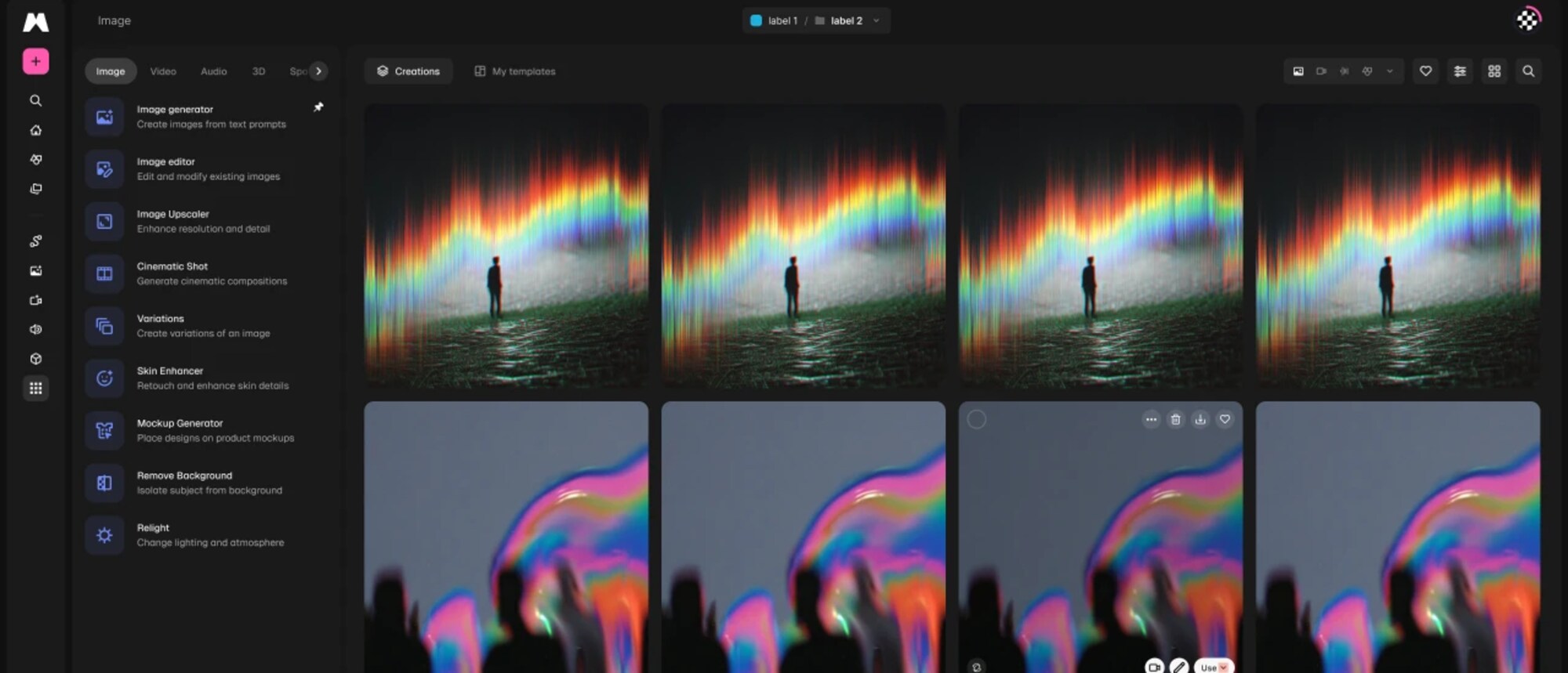Download the hovered image

click(1200, 420)
